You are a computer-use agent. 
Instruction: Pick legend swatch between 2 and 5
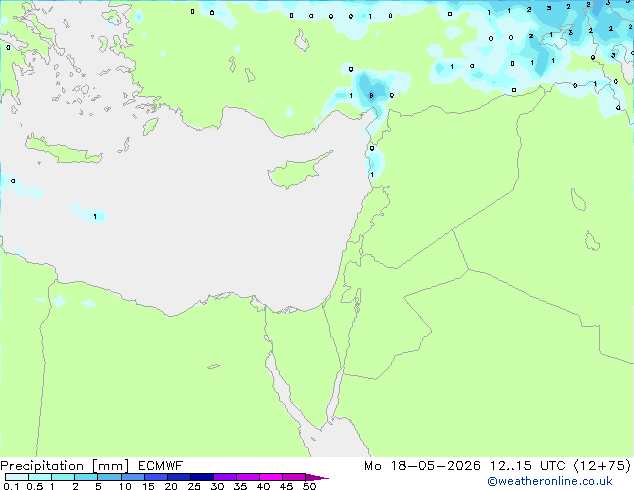pyautogui.click(x=86, y=477)
